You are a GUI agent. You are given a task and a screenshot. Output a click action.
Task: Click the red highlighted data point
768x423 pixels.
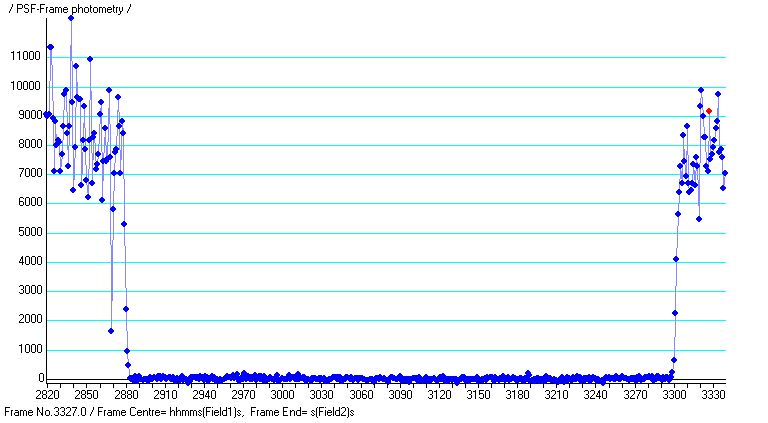(709, 111)
